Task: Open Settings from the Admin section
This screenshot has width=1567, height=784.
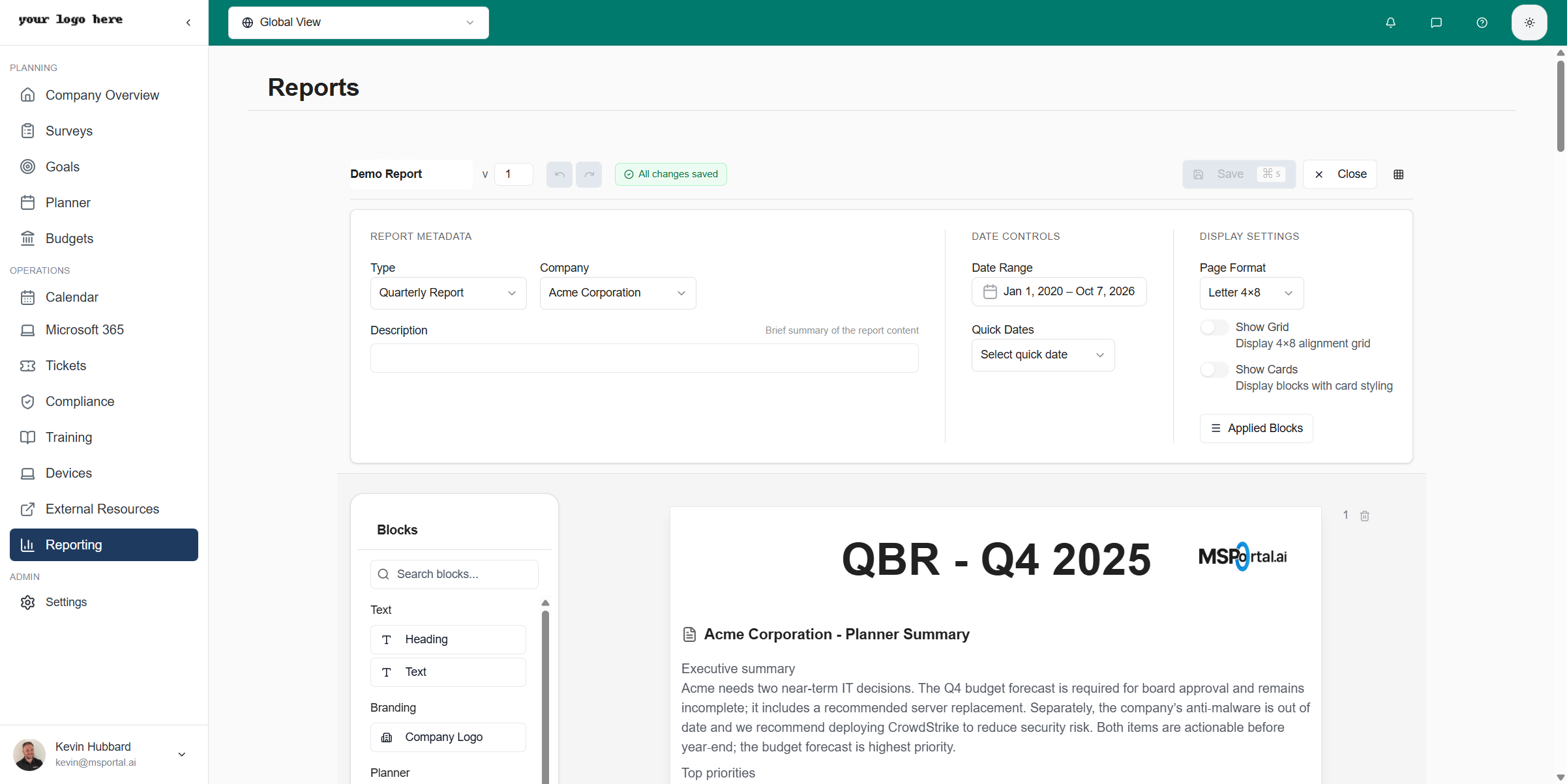Action: point(67,602)
